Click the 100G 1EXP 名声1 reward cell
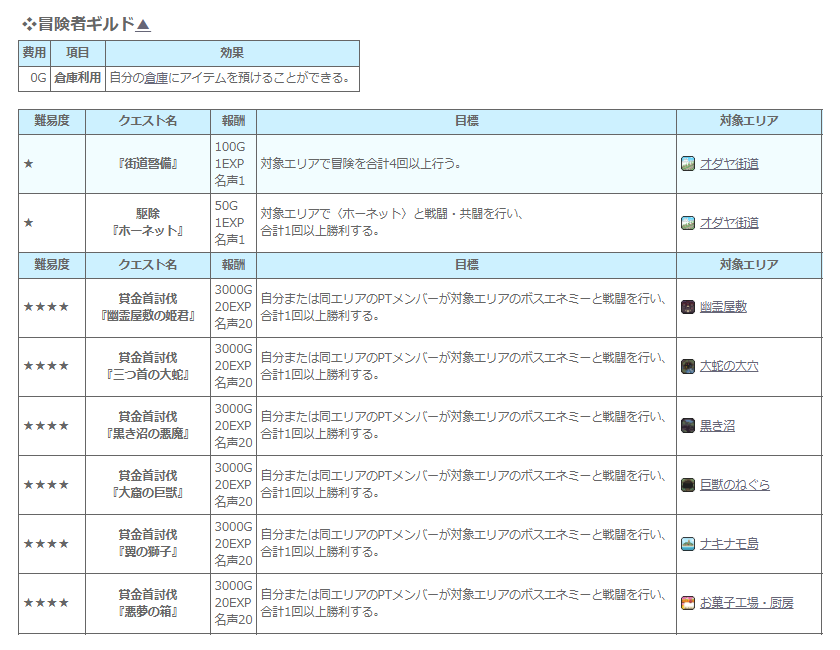Image resolution: width=840 pixels, height=650 pixels. [x=234, y=164]
